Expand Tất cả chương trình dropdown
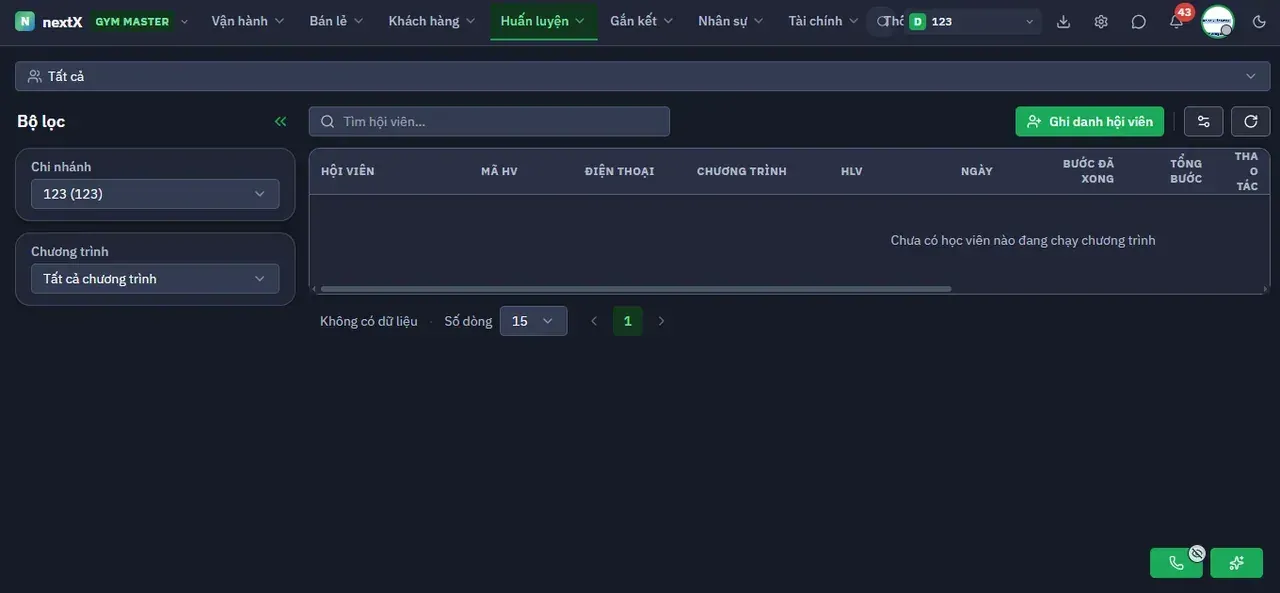This screenshot has width=1280, height=593. pos(155,279)
